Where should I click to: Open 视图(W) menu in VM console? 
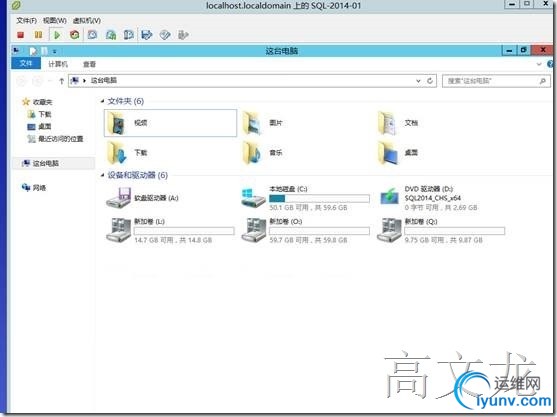[55, 21]
